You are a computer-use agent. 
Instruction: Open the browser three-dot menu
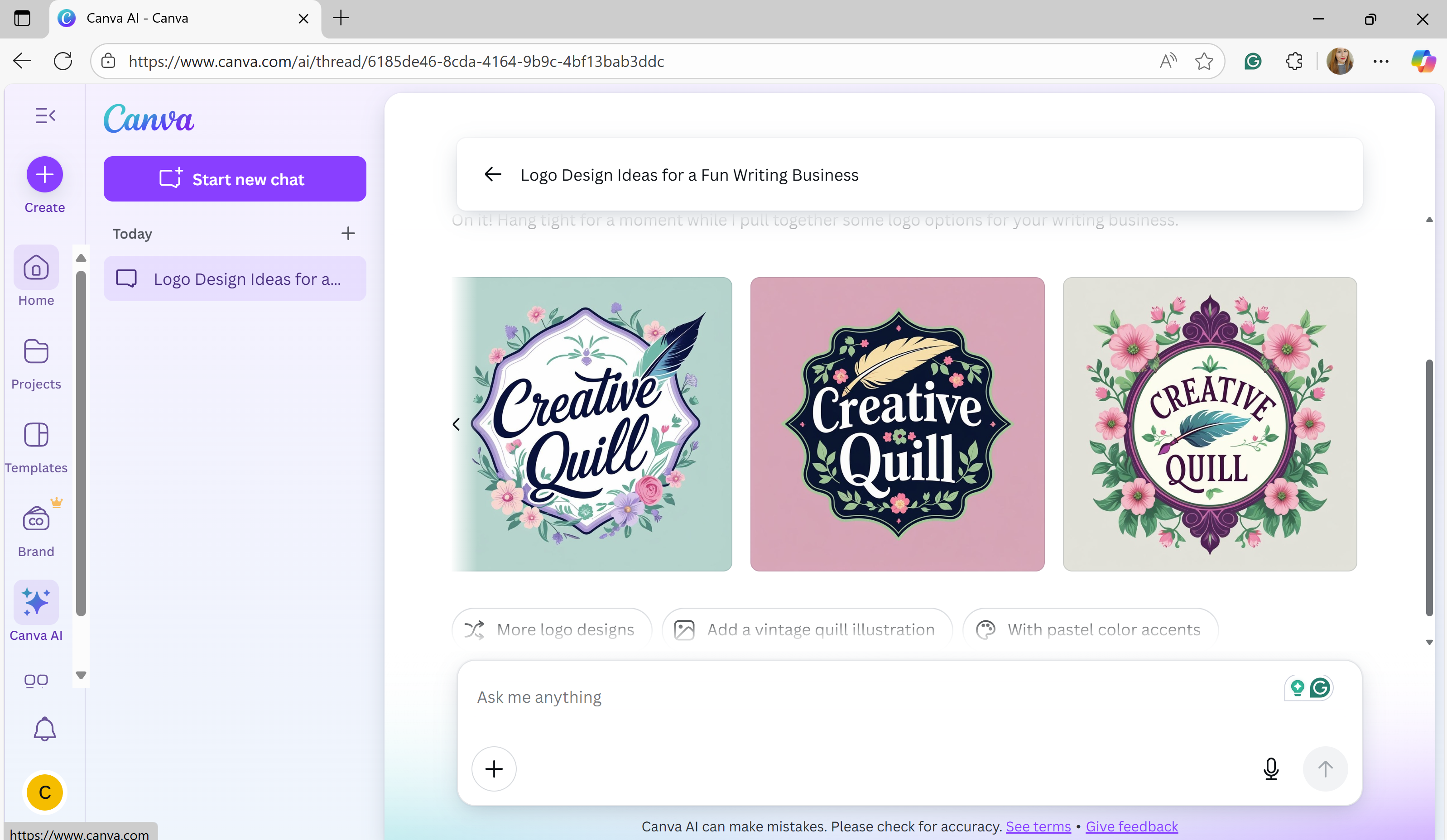tap(1381, 61)
